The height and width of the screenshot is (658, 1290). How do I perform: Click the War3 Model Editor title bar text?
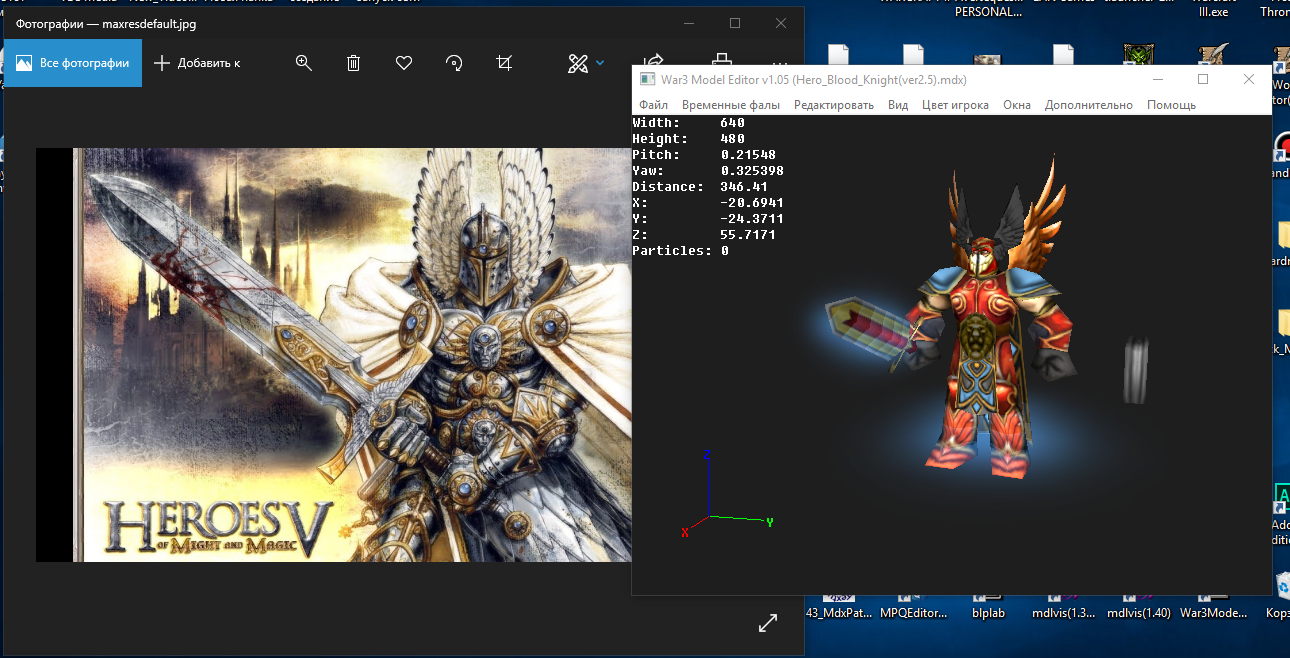pyautogui.click(x=814, y=79)
